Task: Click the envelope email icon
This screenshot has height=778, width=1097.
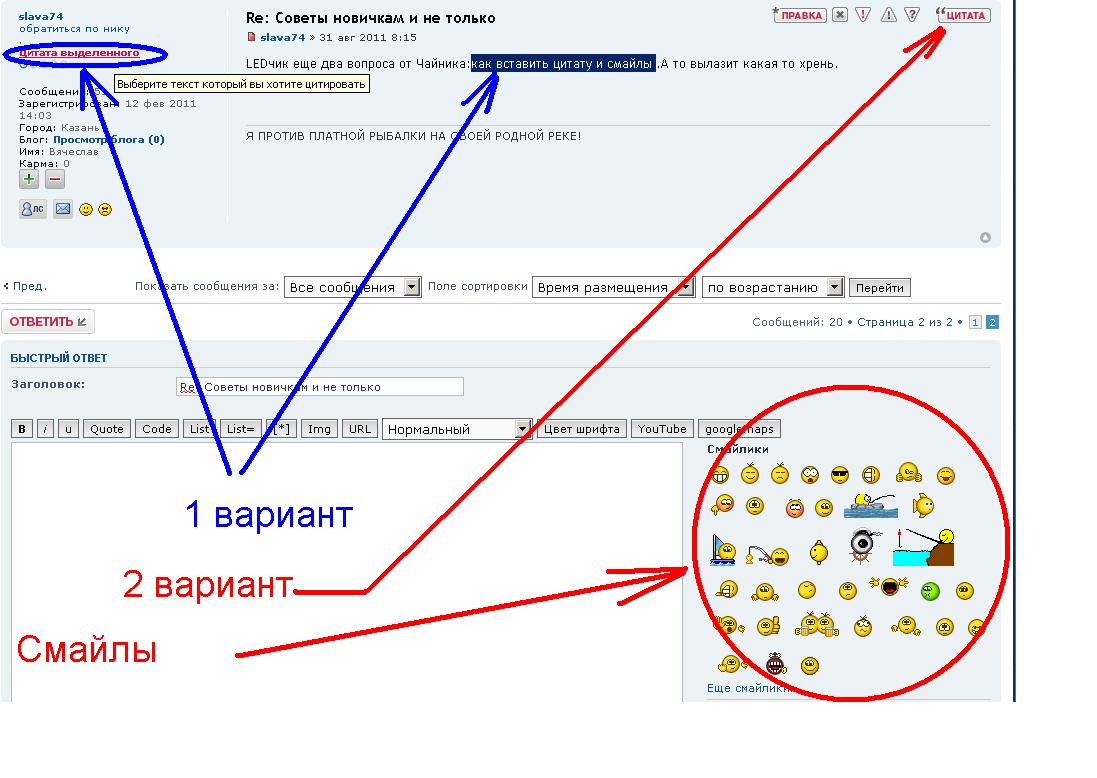Action: (62, 209)
